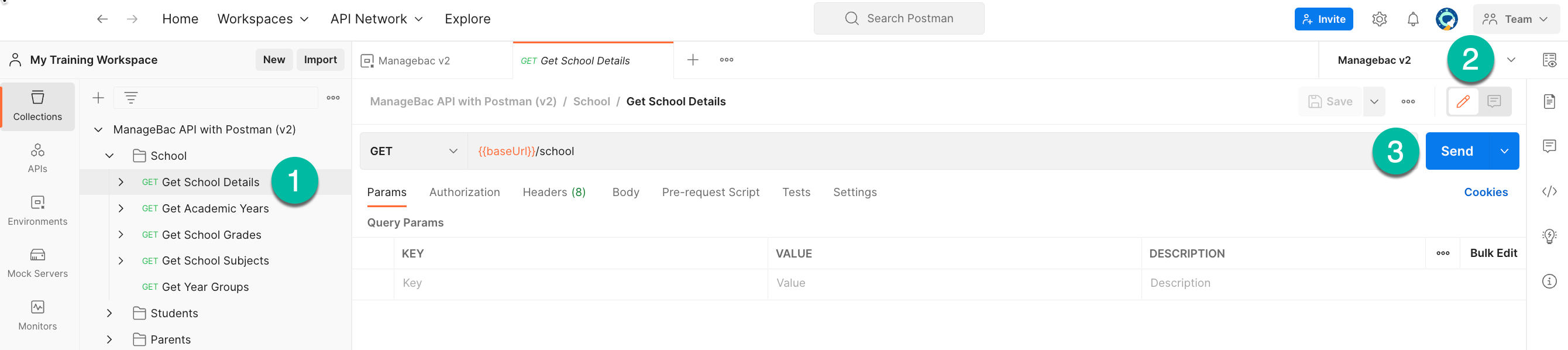
Task: Open the Save options arrow
Action: pyautogui.click(x=1374, y=102)
